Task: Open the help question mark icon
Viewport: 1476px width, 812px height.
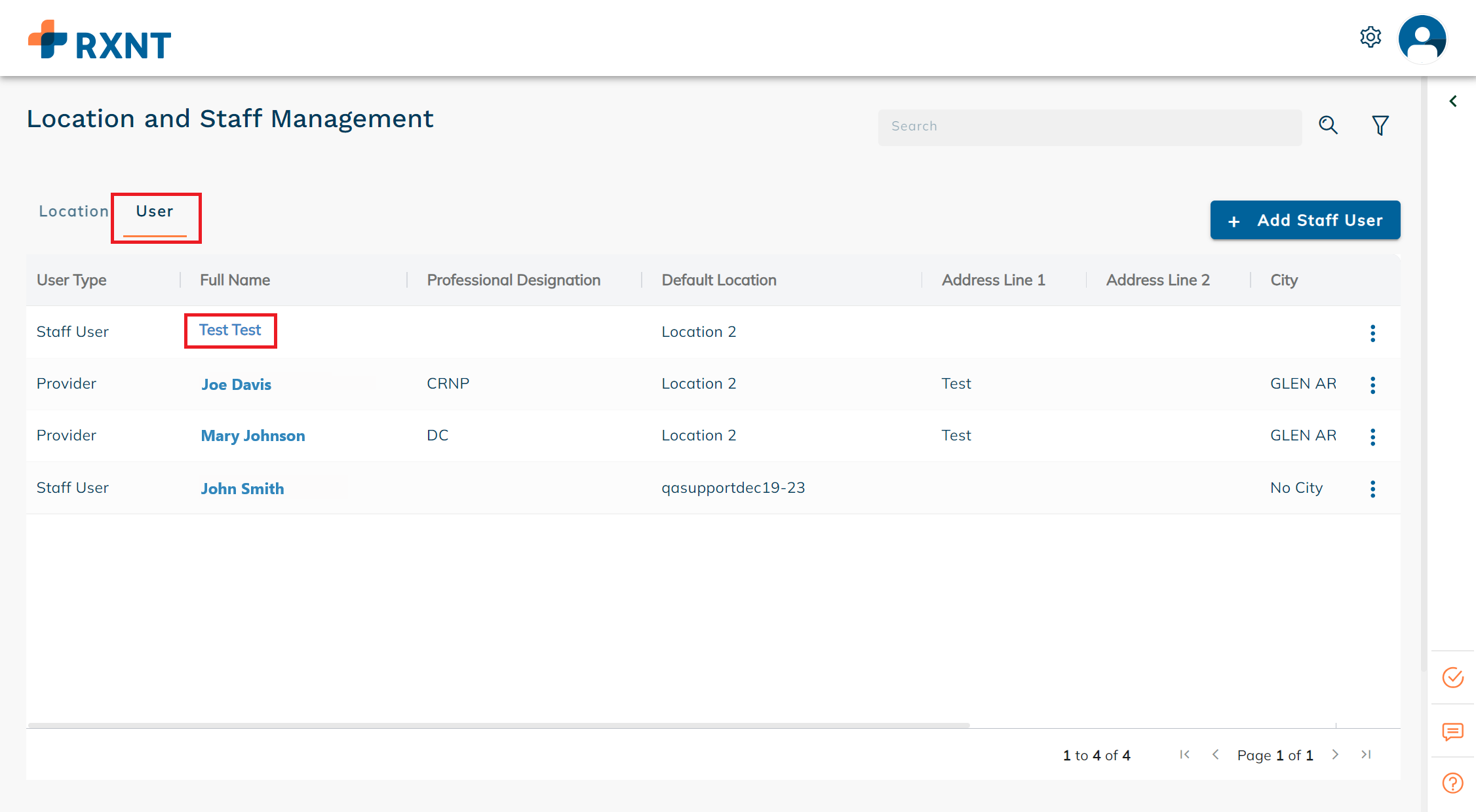Action: pyautogui.click(x=1452, y=783)
